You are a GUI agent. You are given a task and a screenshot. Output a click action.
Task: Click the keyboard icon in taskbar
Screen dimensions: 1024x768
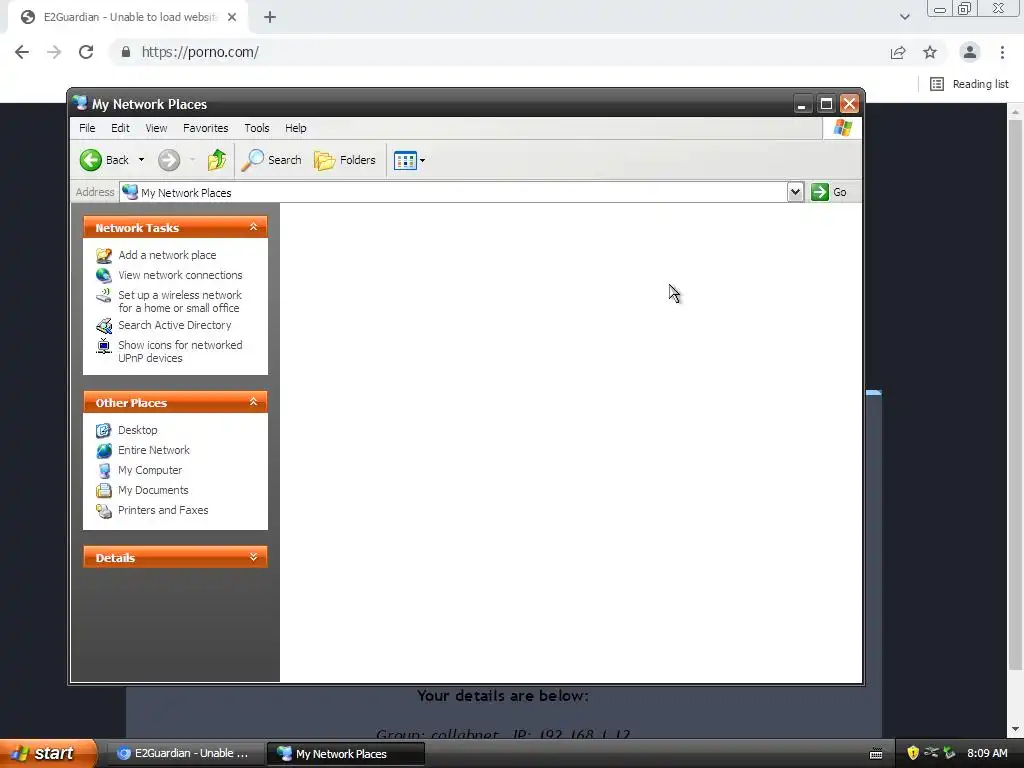point(876,754)
